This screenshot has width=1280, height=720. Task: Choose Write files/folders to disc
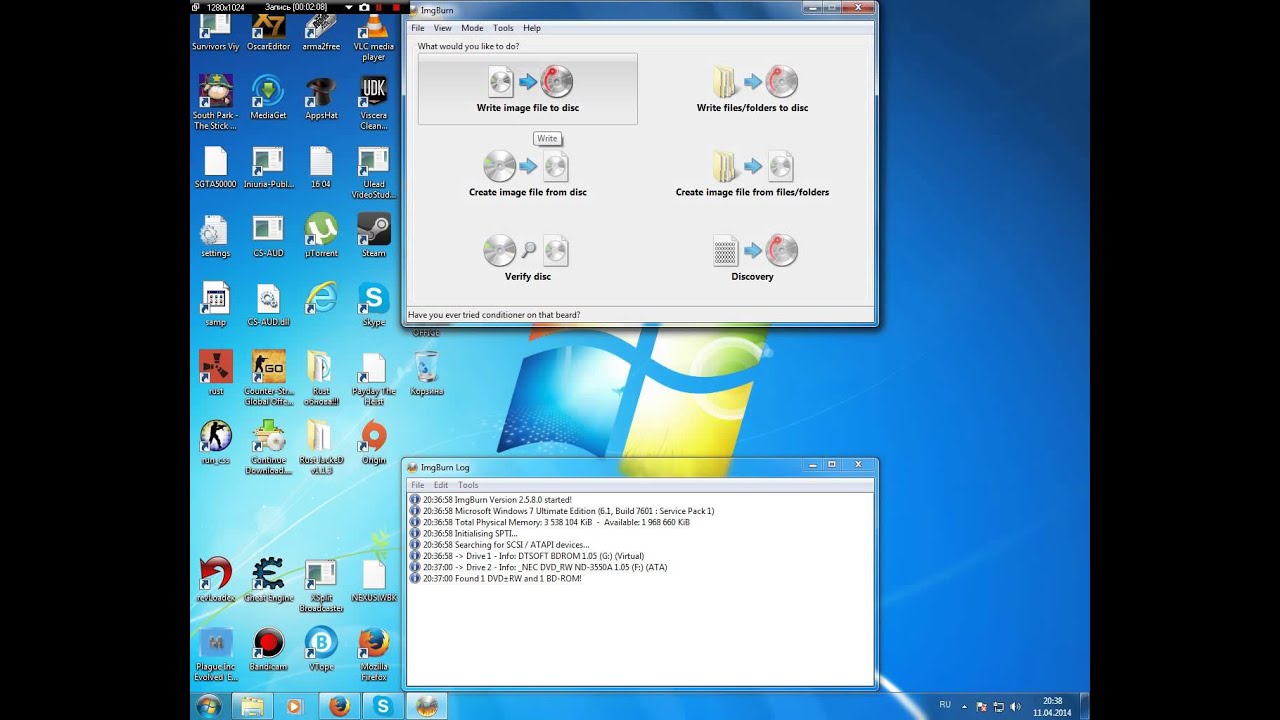[x=752, y=89]
